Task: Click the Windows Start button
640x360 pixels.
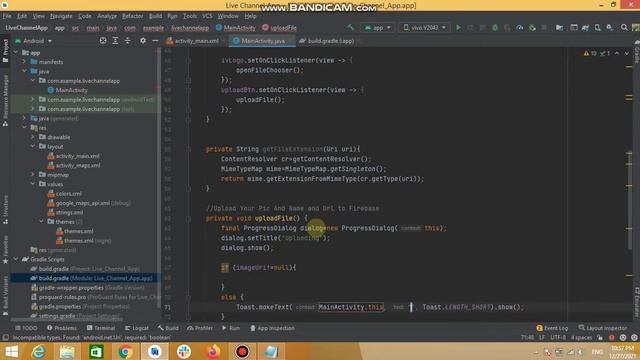Action: coord(11,351)
